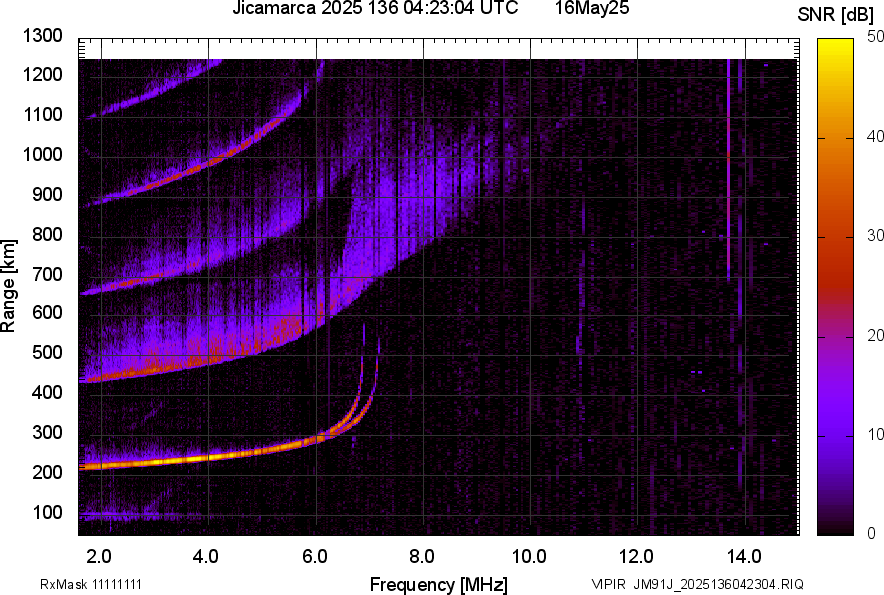Click the range tick label '700'
Image resolution: width=884 pixels, height=595 pixels.
click(47, 274)
